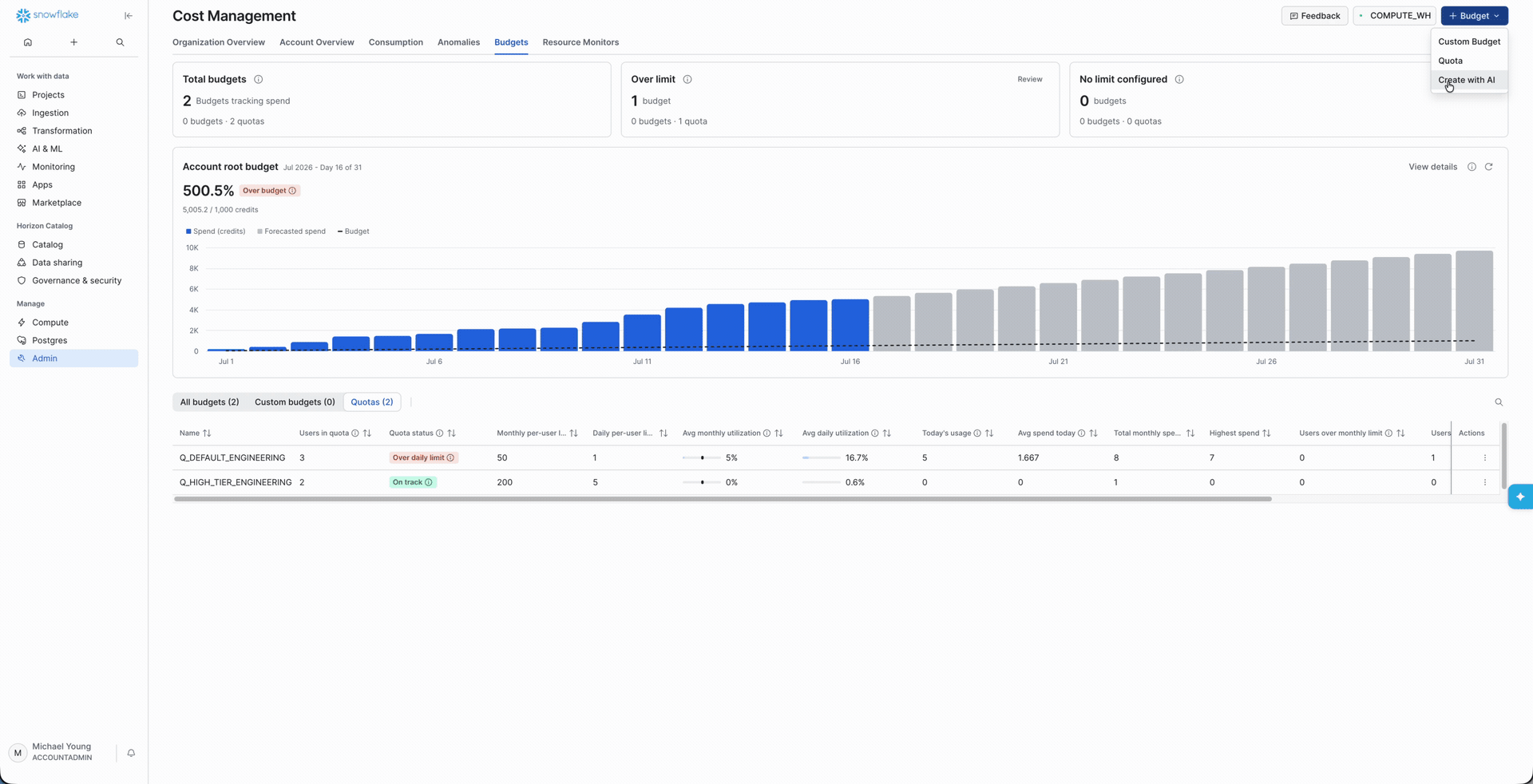The width and height of the screenshot is (1533, 784).
Task: Open the home icon in sidebar
Action: (28, 42)
